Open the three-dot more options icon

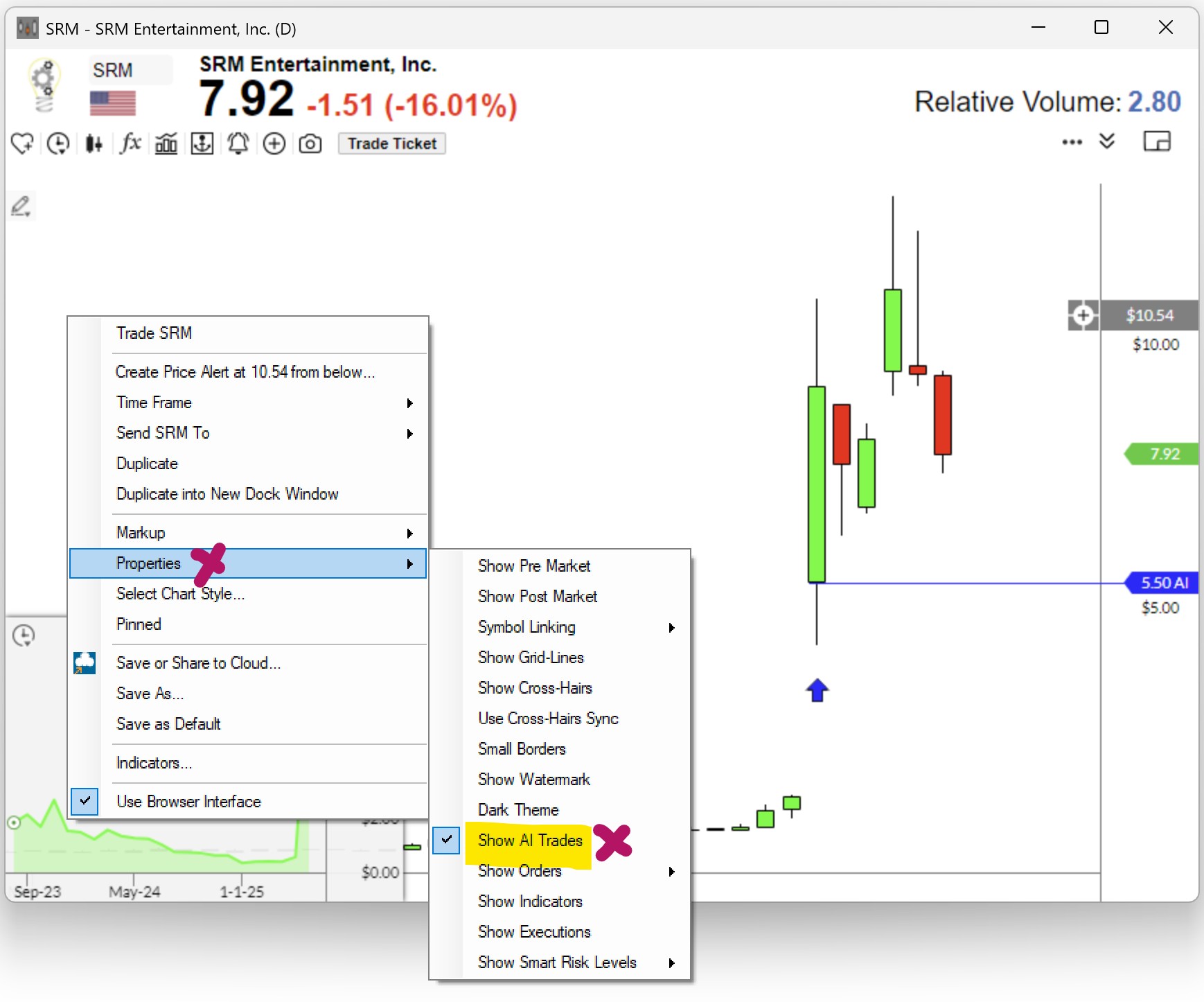(1072, 142)
